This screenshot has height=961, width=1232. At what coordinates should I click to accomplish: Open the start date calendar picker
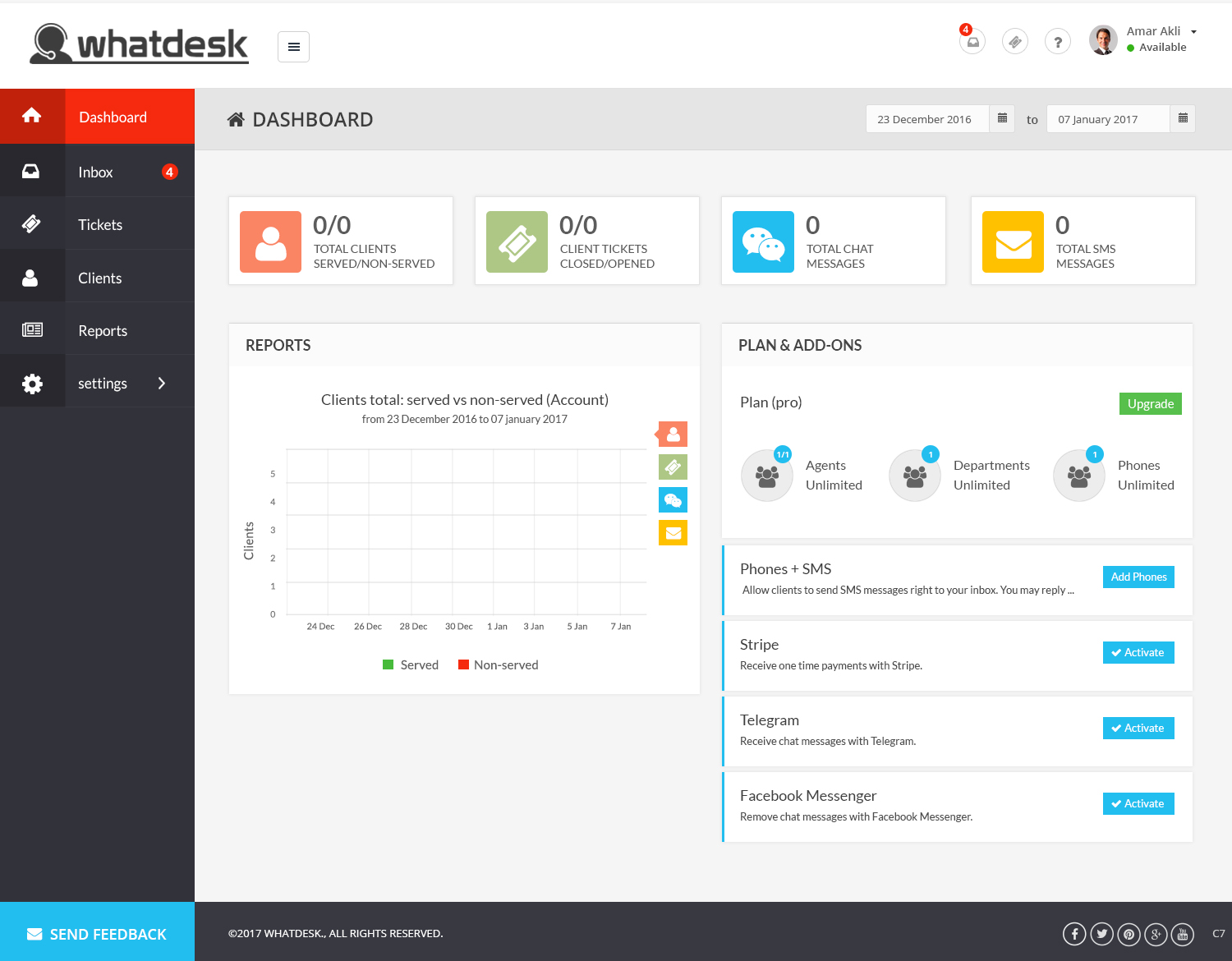[1002, 118]
